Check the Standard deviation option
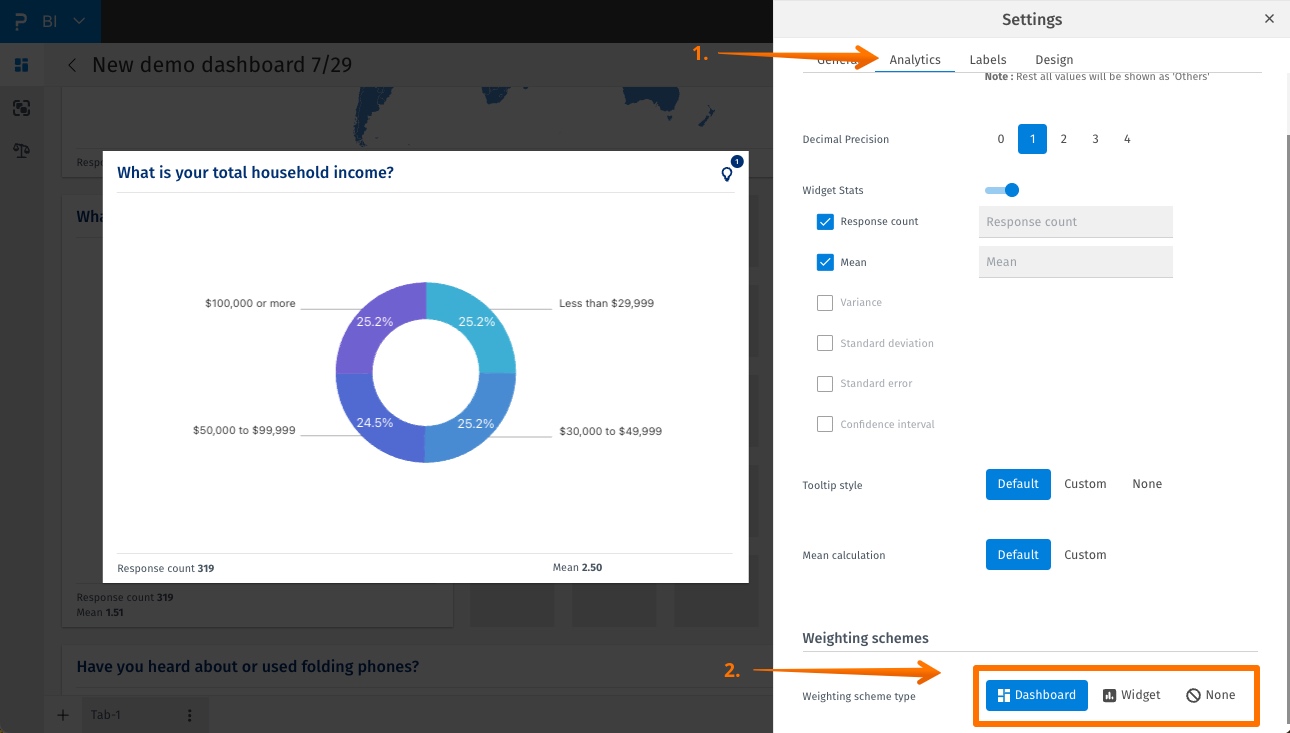Screen dimensions: 1290x733 (825, 343)
